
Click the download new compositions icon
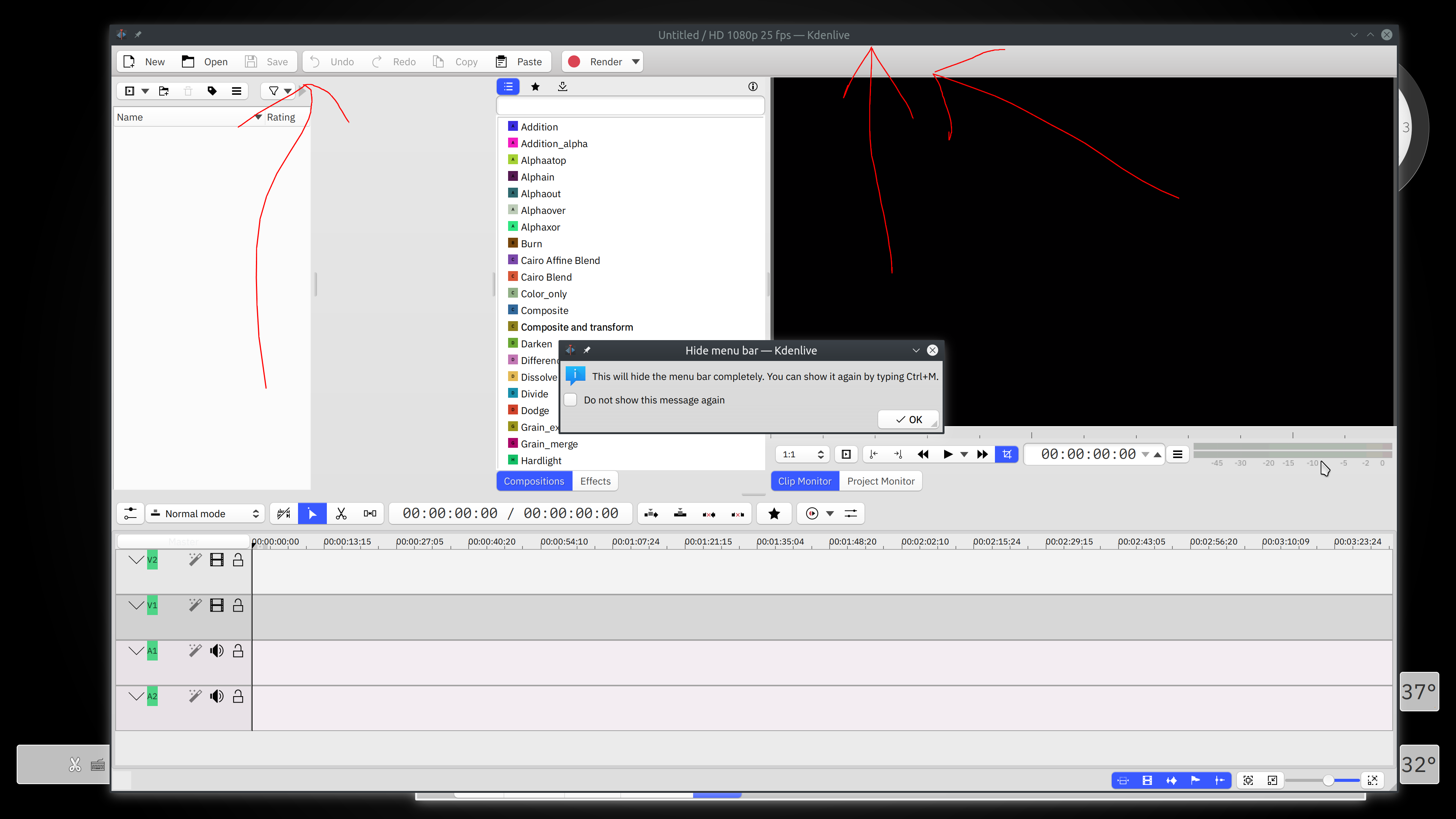tap(562, 86)
